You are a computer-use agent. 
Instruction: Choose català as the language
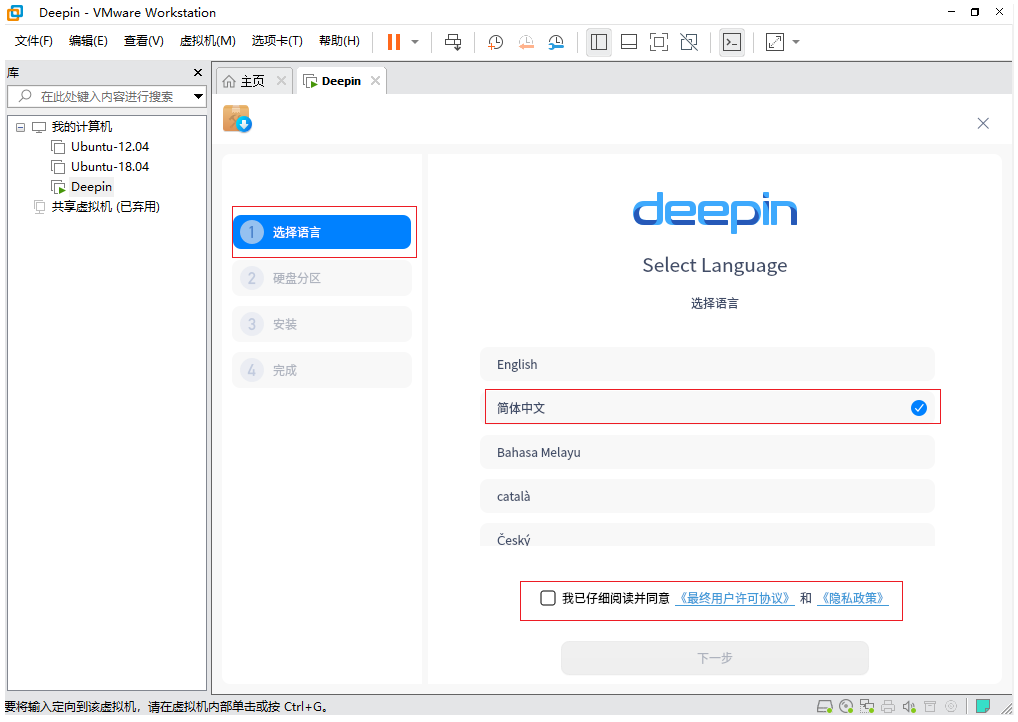coord(708,496)
